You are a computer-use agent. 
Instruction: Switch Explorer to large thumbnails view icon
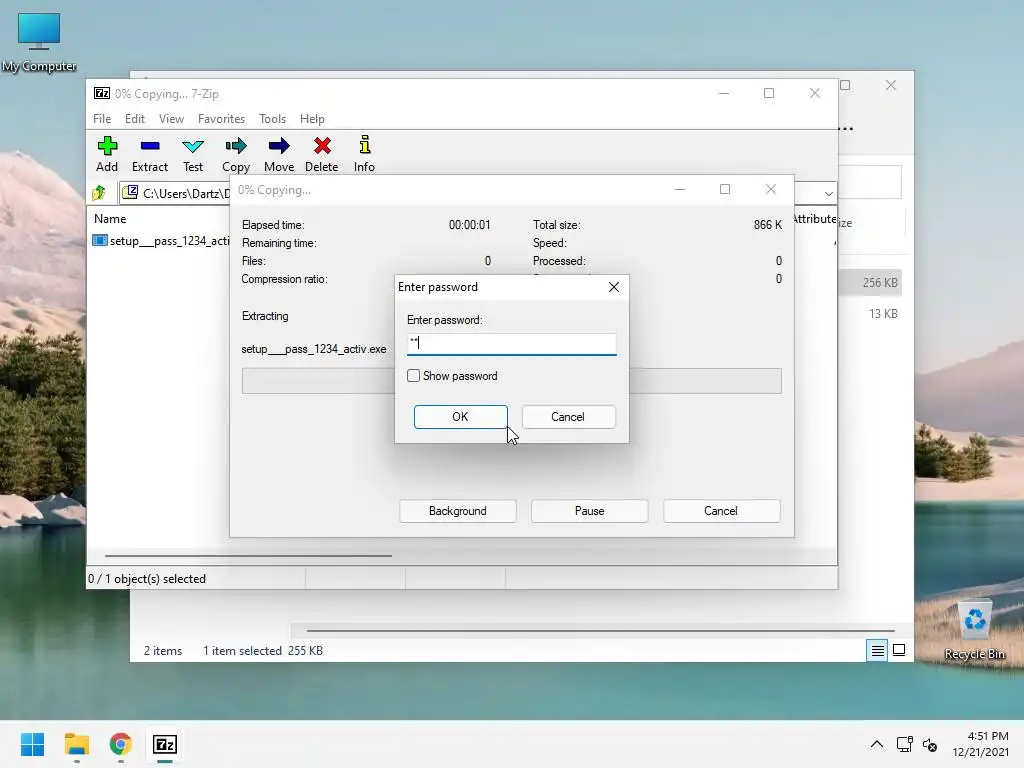coord(899,650)
